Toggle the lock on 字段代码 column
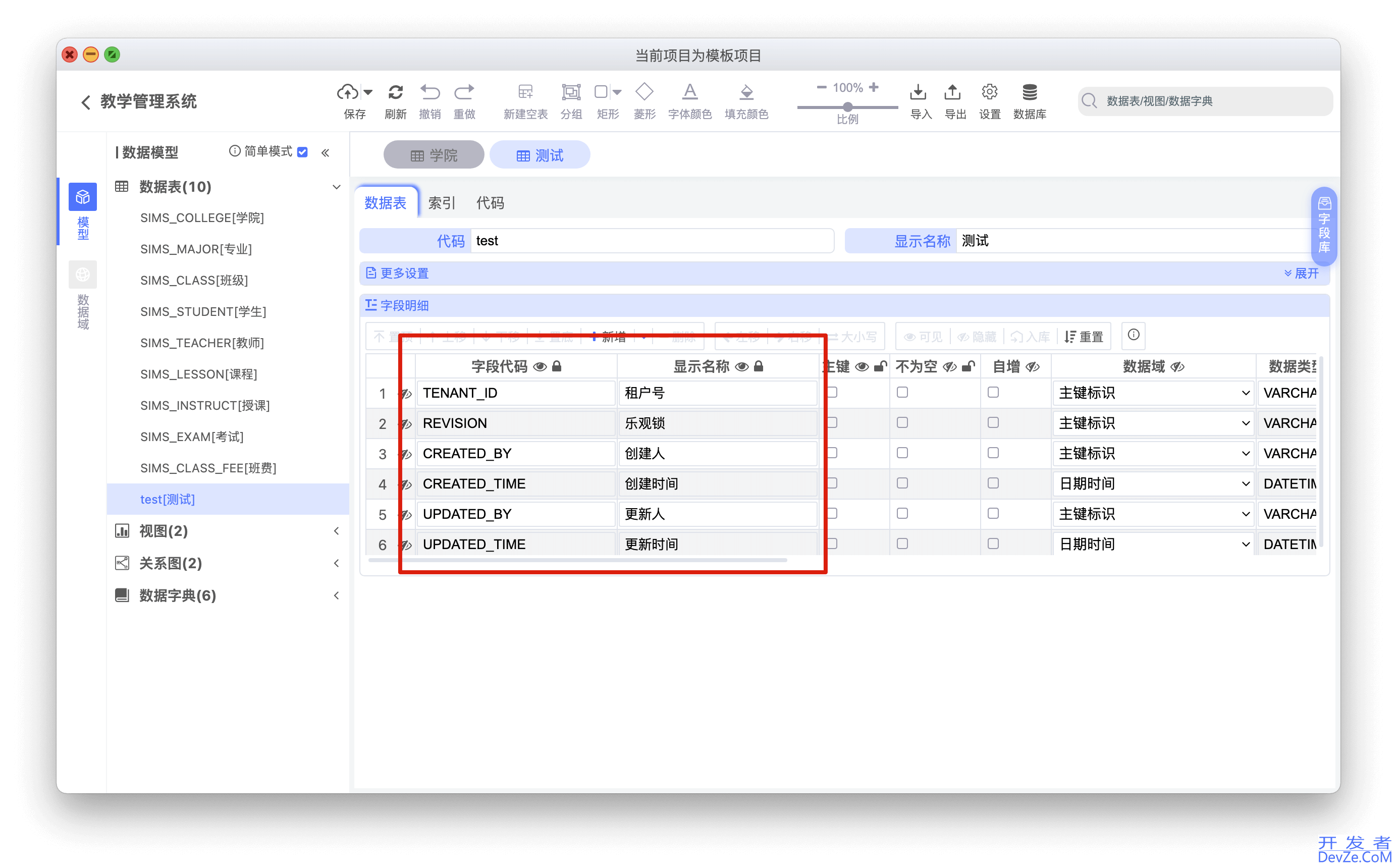The width and height of the screenshot is (1397, 868). click(x=557, y=366)
